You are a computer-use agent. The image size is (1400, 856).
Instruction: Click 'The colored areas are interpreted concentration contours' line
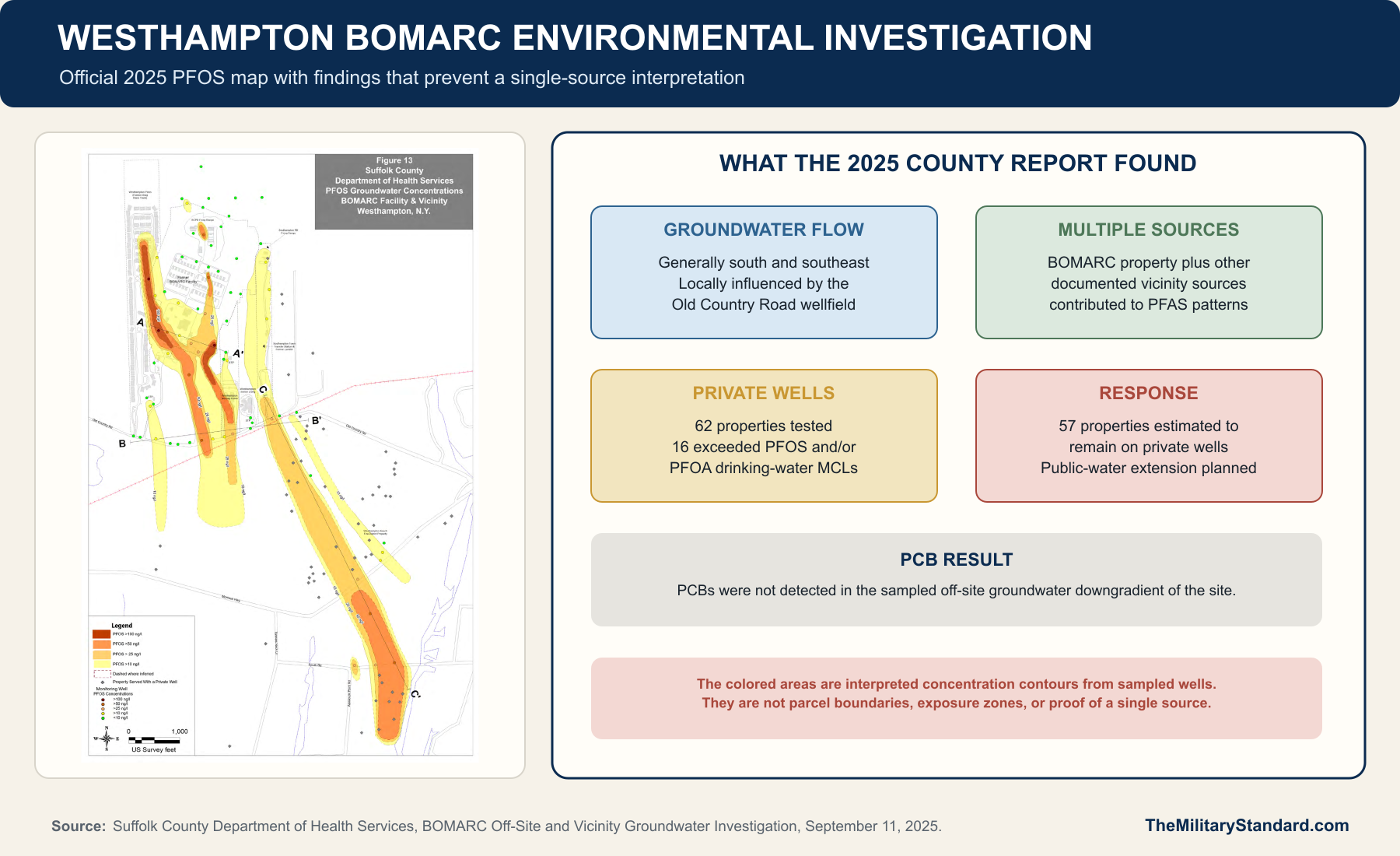[957, 684]
